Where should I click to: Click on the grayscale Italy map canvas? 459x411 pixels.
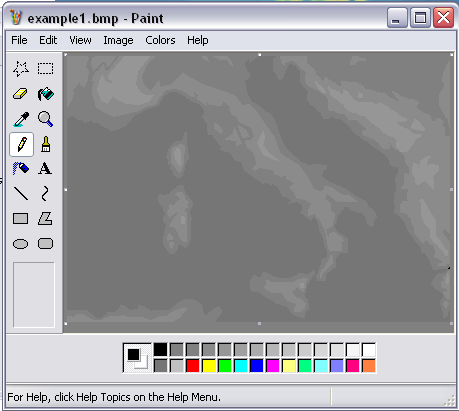[259, 189]
